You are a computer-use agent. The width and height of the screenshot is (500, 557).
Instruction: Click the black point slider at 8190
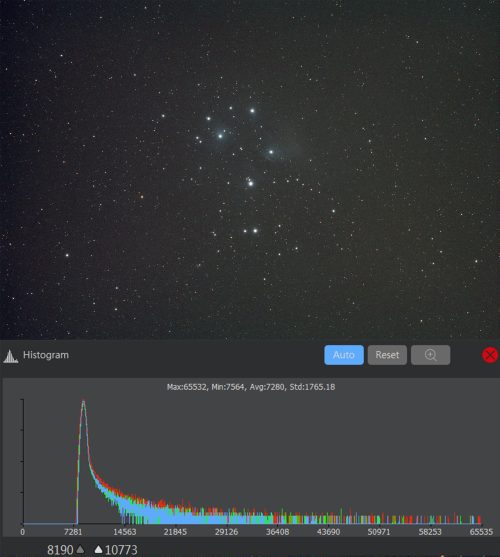tap(80, 550)
